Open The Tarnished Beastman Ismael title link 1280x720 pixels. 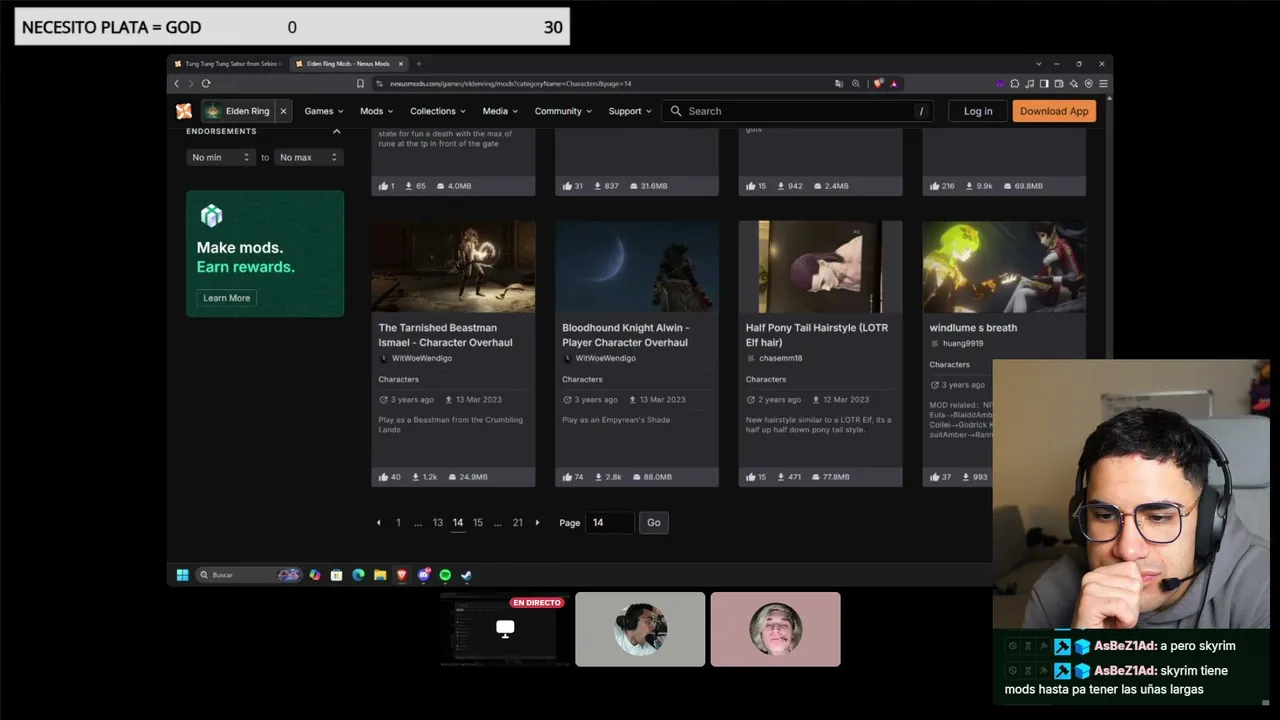click(x=445, y=335)
